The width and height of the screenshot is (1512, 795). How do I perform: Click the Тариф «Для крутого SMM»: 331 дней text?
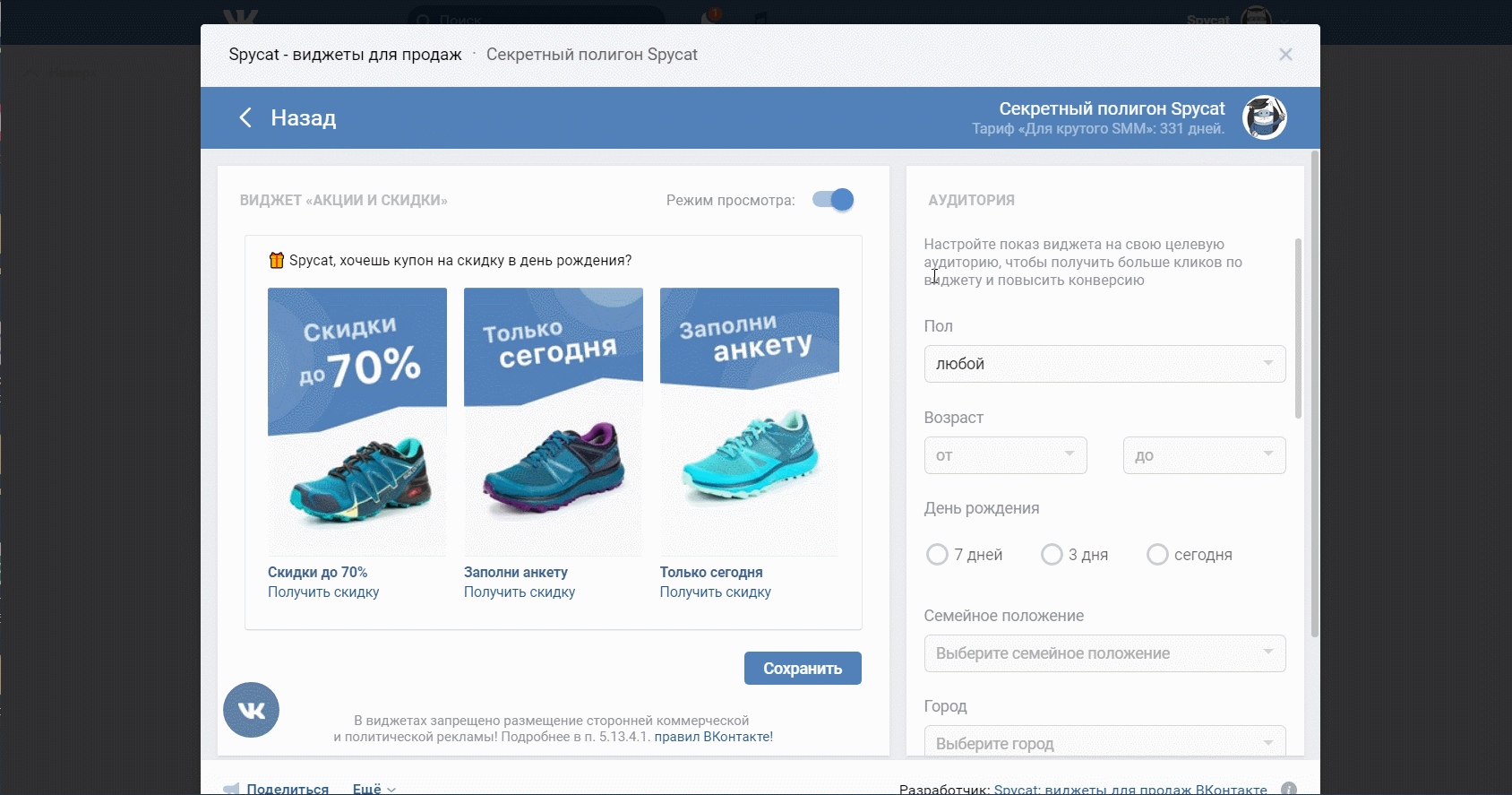click(1098, 129)
